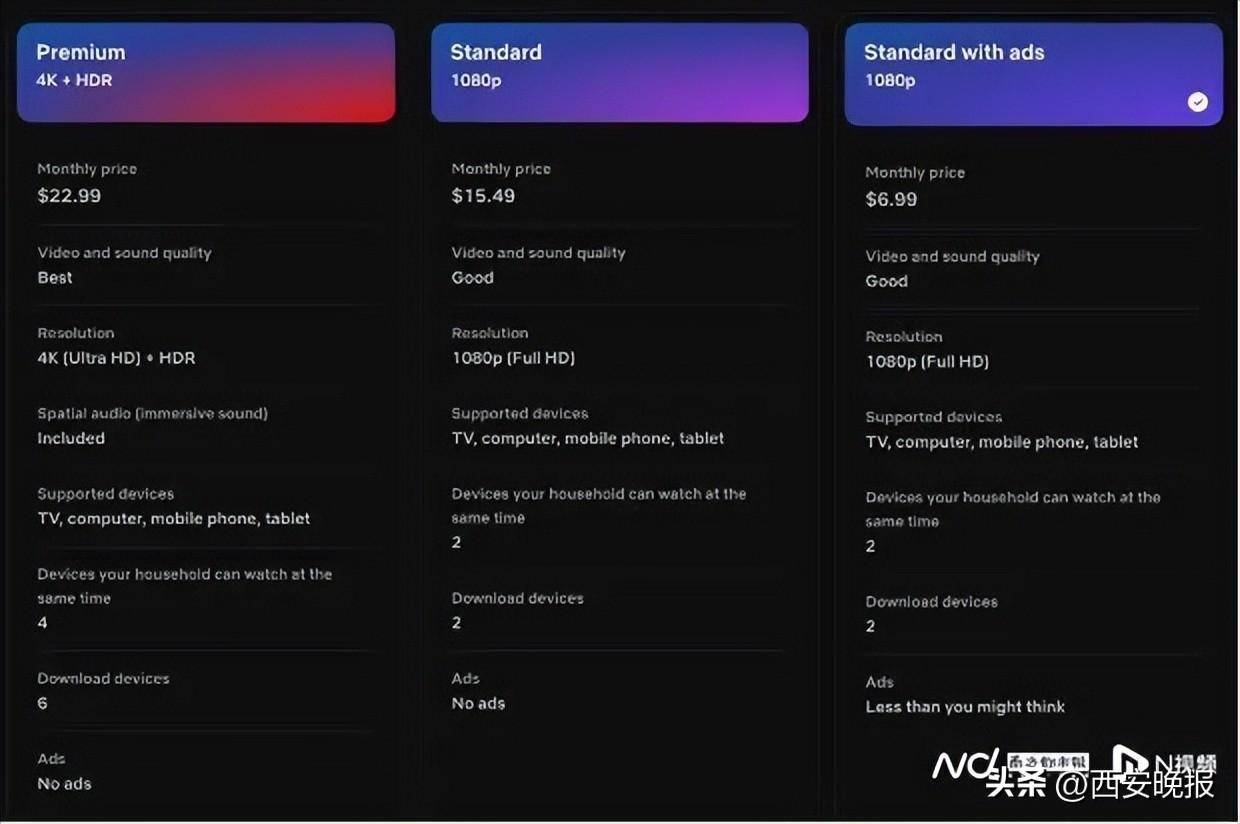Click Premium's "TV, computer, mobile phone, tablet" text

[x=173, y=518]
